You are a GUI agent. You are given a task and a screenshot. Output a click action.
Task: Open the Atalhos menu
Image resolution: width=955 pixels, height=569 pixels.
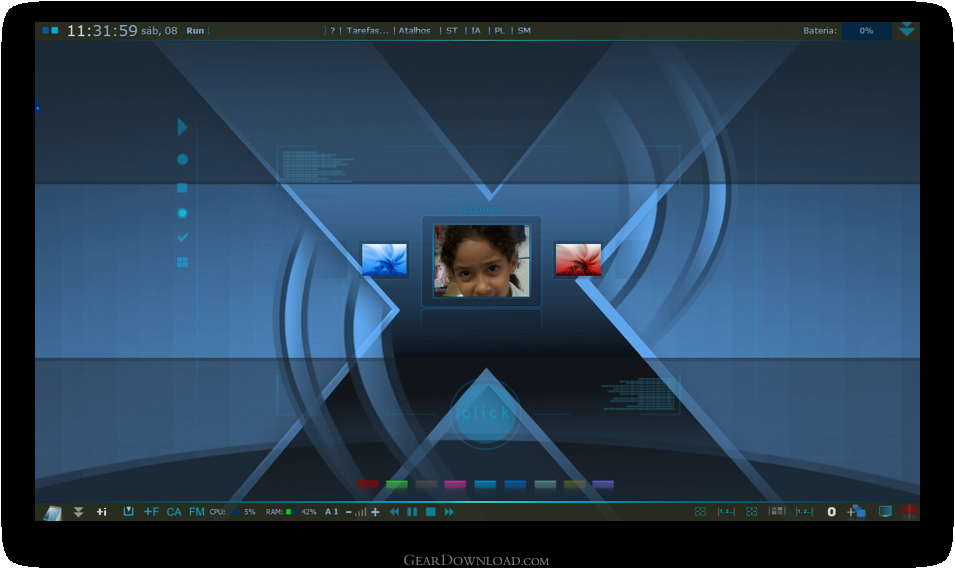tap(414, 30)
